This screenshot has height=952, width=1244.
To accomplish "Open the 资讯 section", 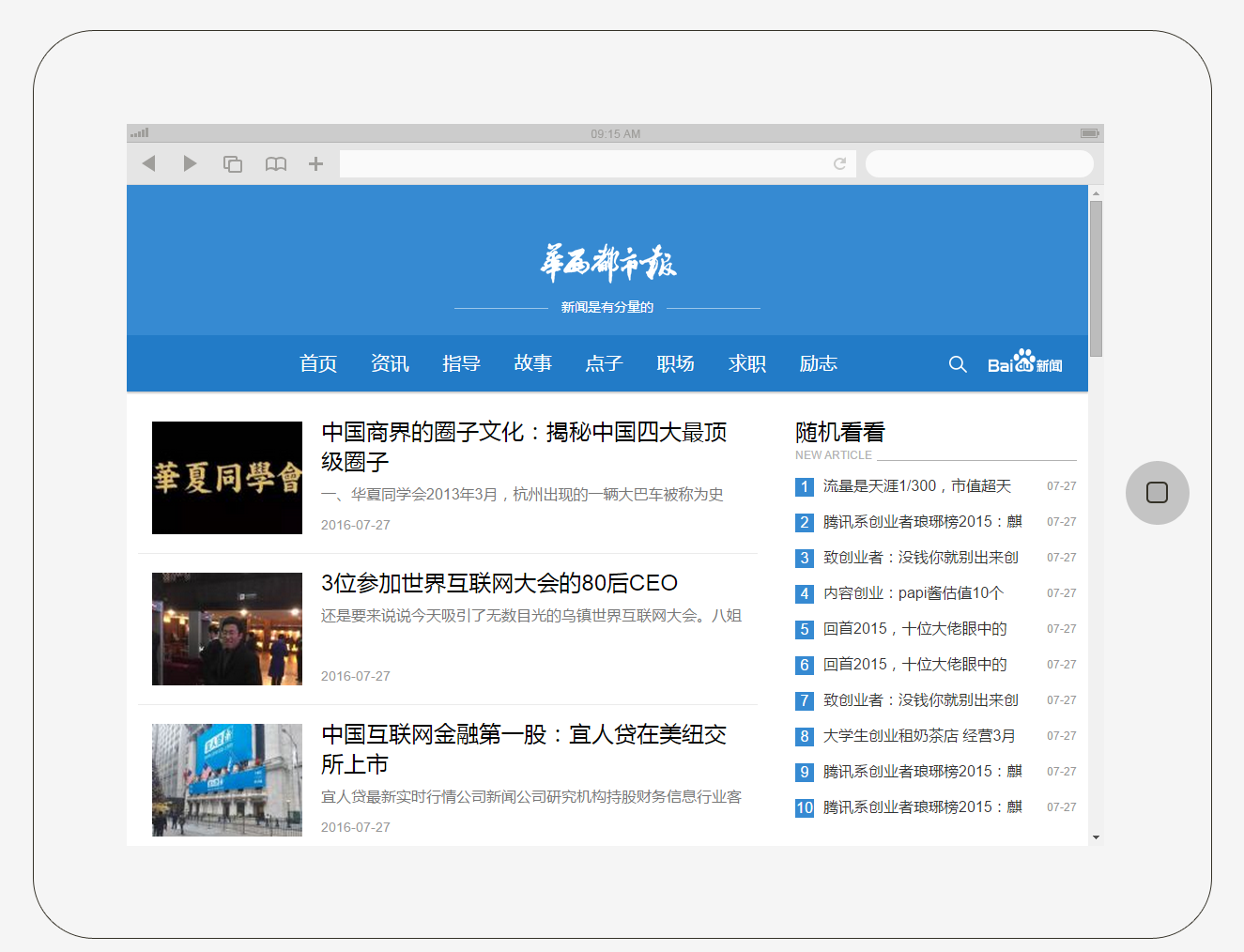I will click(390, 364).
